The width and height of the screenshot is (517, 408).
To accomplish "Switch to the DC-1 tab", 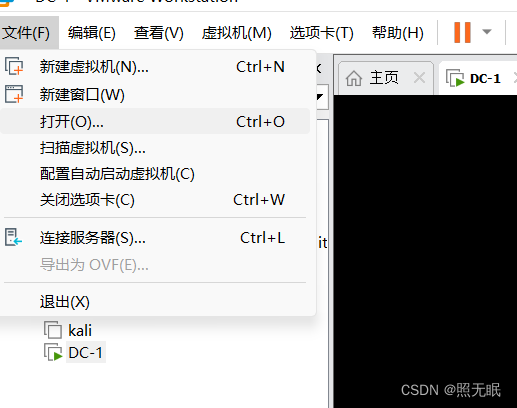I will [478, 78].
